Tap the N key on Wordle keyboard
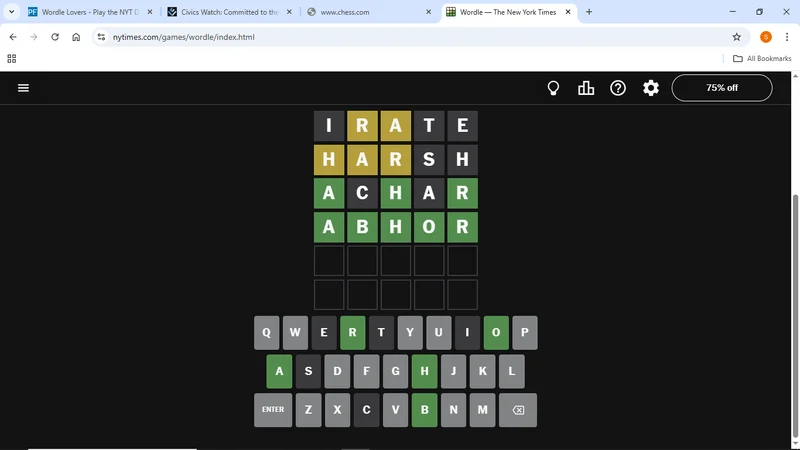Viewport: 800px width, 450px height. (454, 410)
